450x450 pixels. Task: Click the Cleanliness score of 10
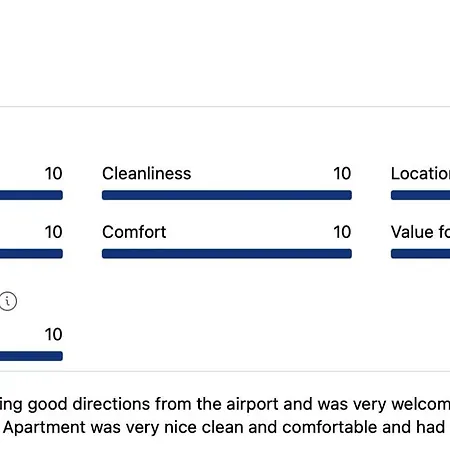point(342,173)
